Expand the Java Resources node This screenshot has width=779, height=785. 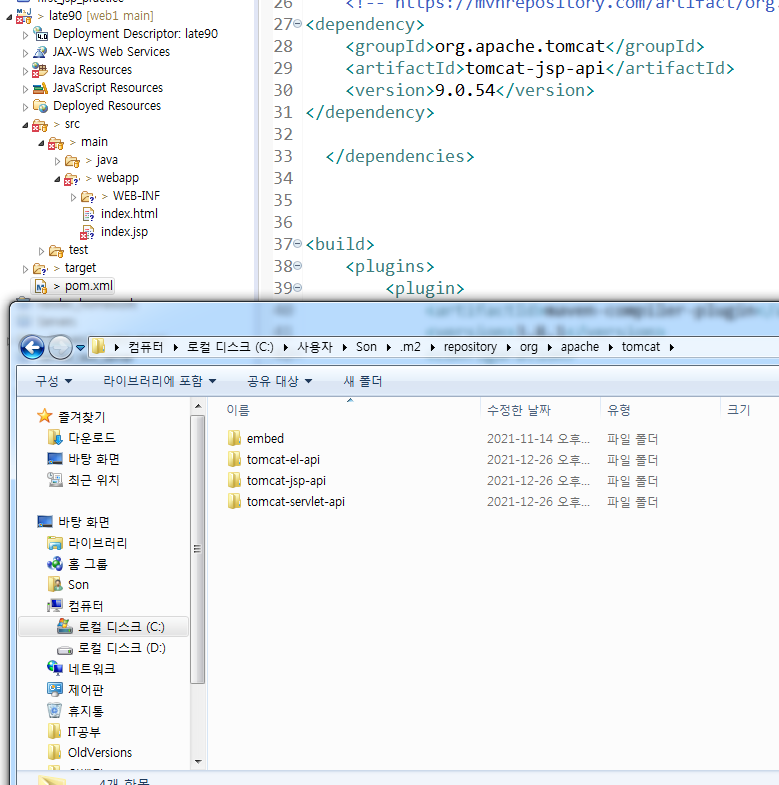[x=26, y=71]
